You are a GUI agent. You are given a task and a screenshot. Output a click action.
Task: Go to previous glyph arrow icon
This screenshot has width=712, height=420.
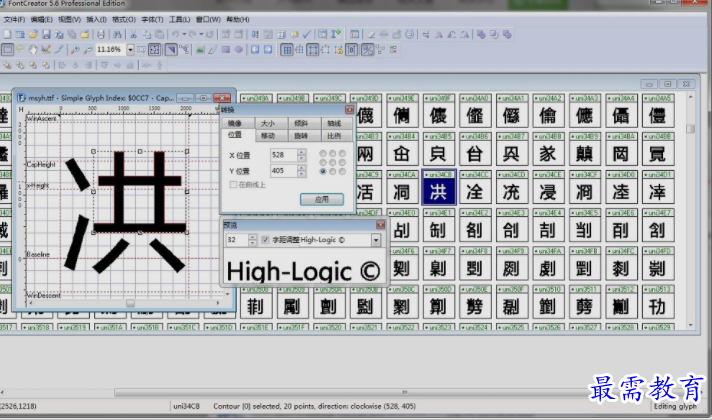pos(255,49)
